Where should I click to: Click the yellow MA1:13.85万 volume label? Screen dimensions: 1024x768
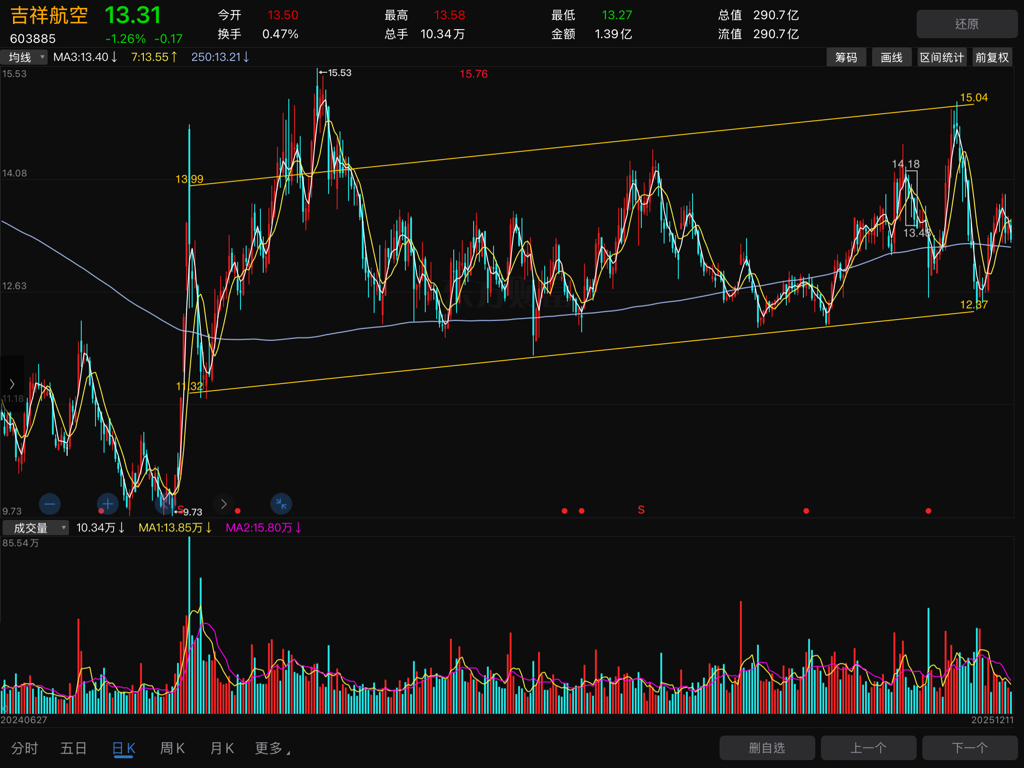(x=175, y=528)
